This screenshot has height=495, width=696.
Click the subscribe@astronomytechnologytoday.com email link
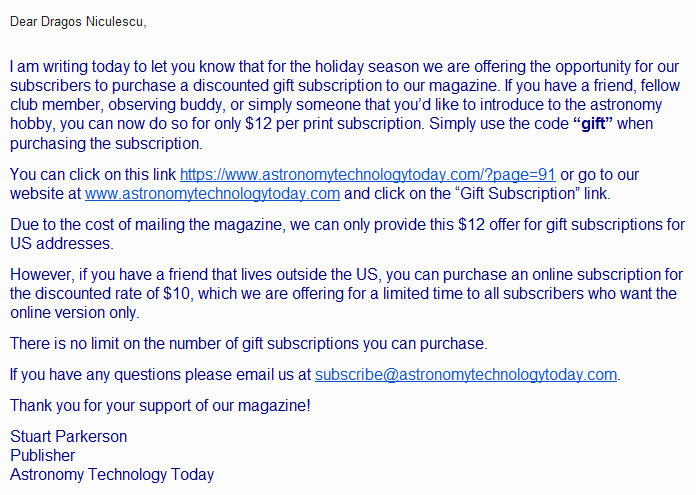click(466, 375)
